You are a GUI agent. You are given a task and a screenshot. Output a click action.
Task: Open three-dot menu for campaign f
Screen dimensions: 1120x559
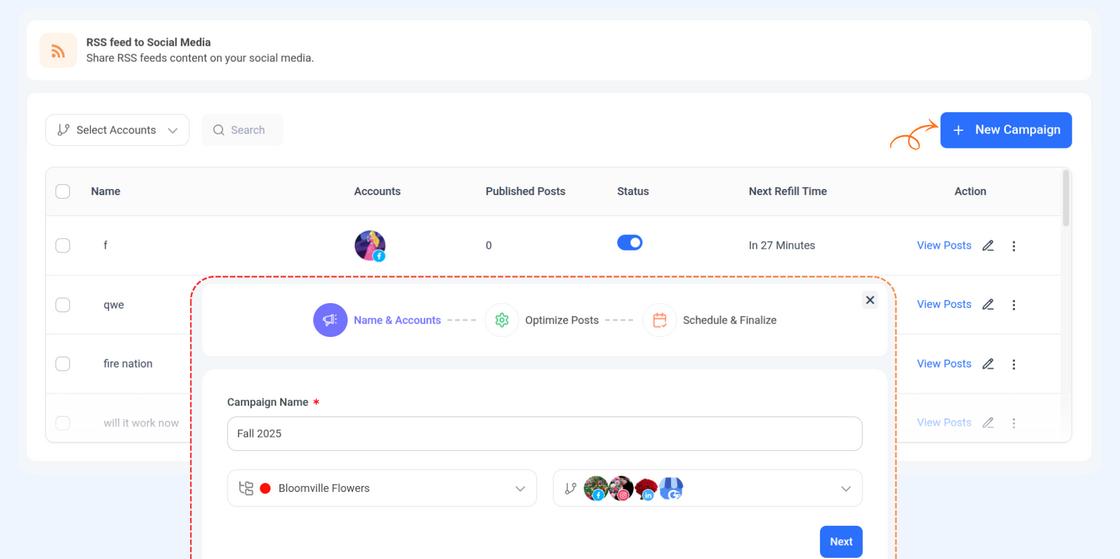tap(1013, 246)
